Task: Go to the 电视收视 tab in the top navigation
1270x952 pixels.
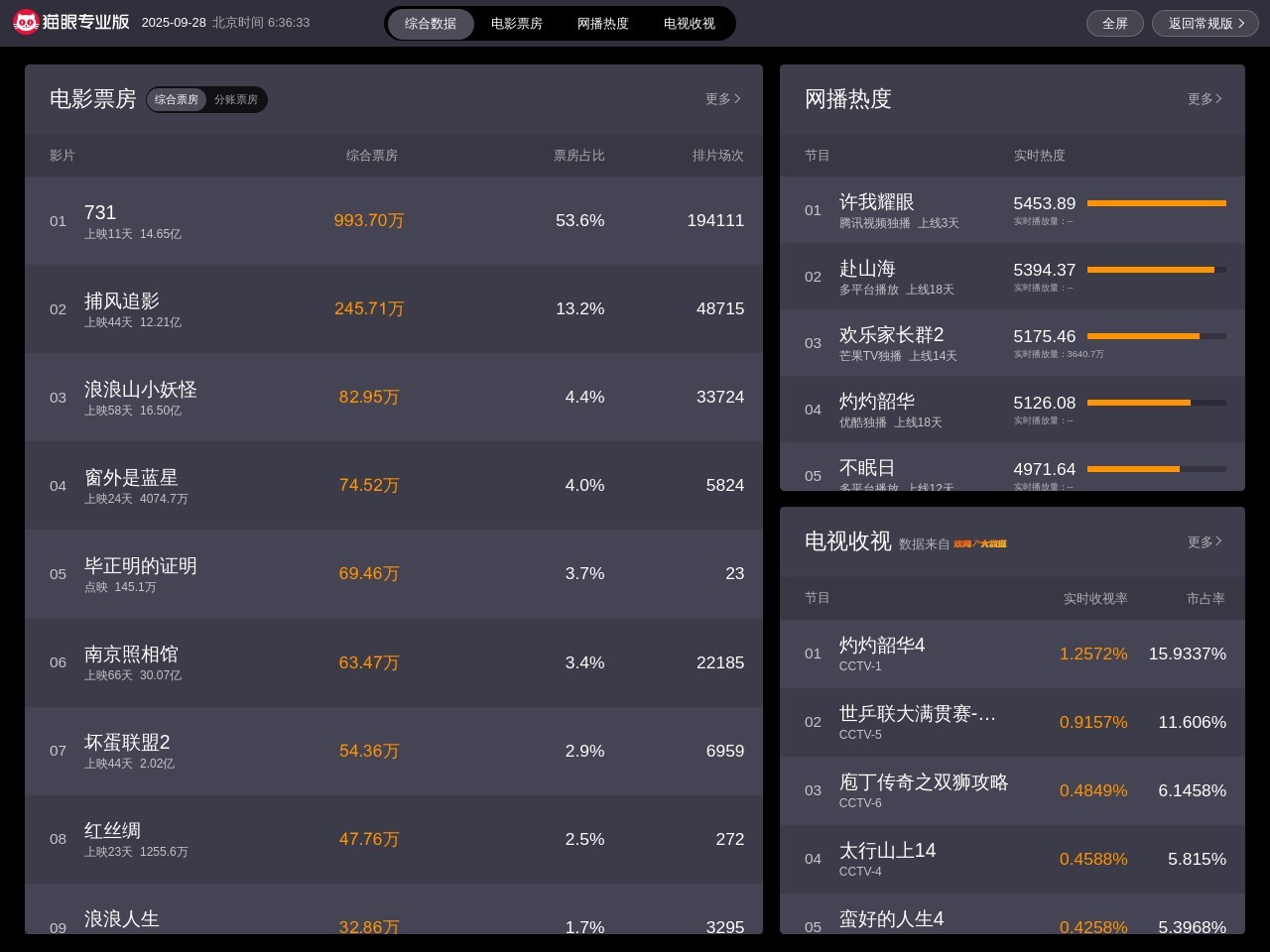Action: click(x=690, y=24)
